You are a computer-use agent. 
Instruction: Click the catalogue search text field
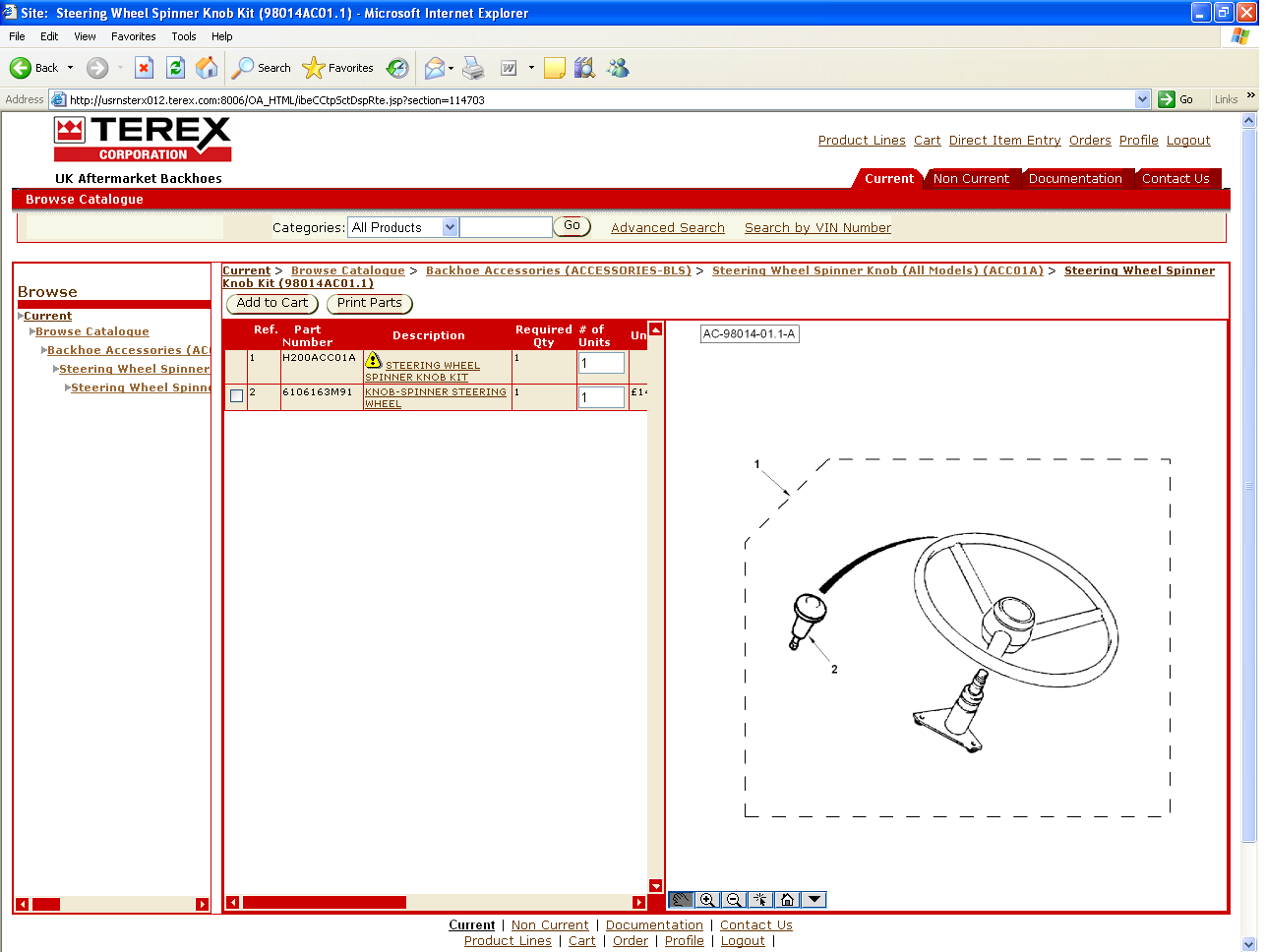tap(506, 227)
